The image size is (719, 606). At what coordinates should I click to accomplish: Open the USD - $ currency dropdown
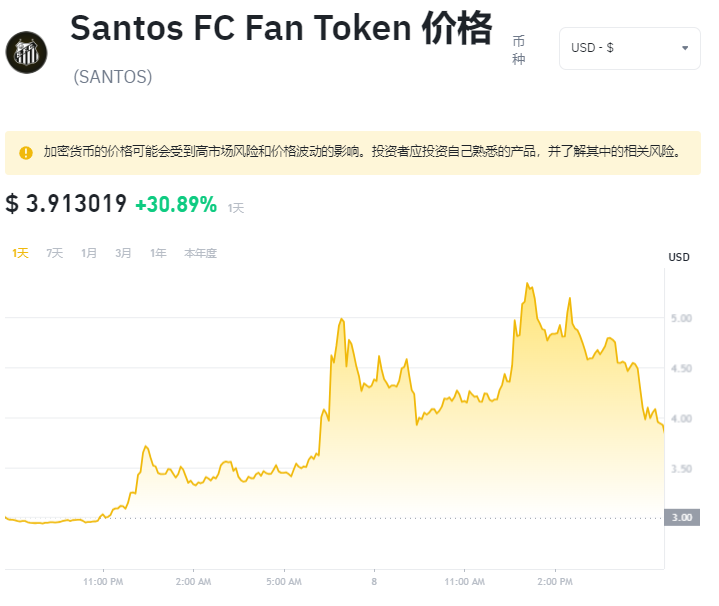630,48
